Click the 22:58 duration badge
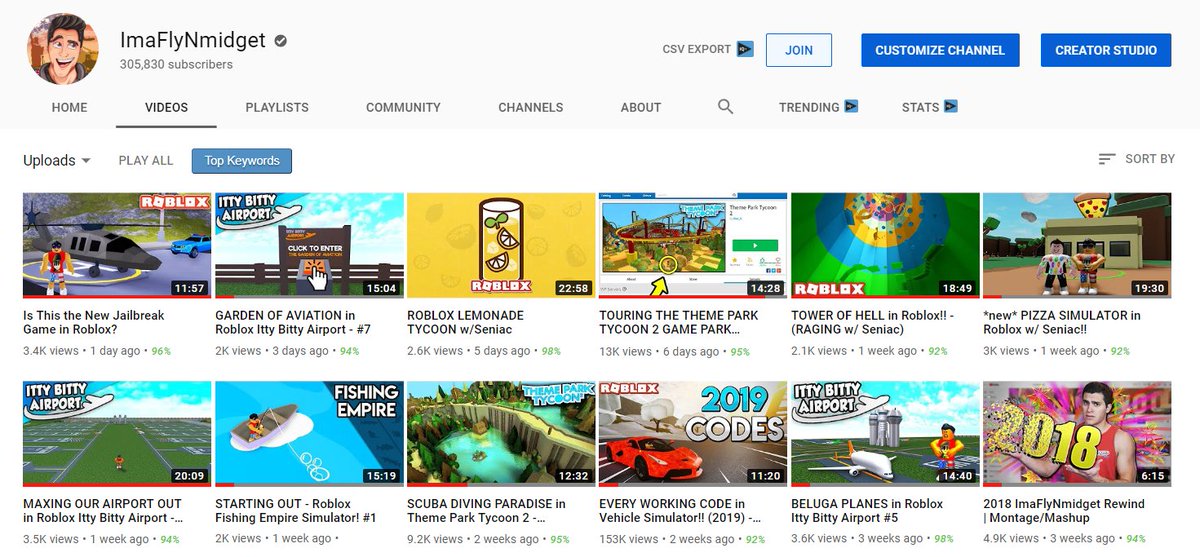The width and height of the screenshot is (1200, 557). [573, 288]
